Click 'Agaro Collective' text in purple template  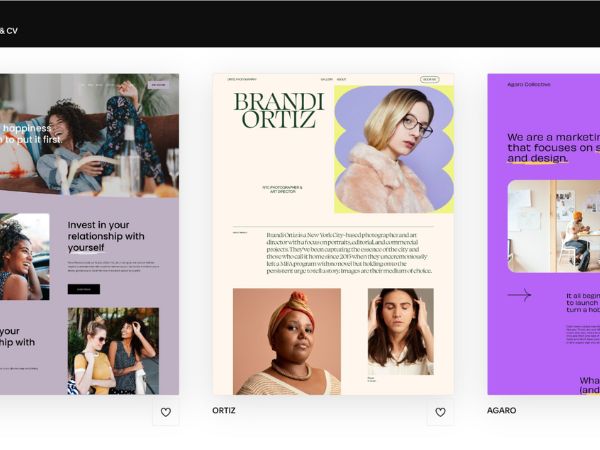529,84
